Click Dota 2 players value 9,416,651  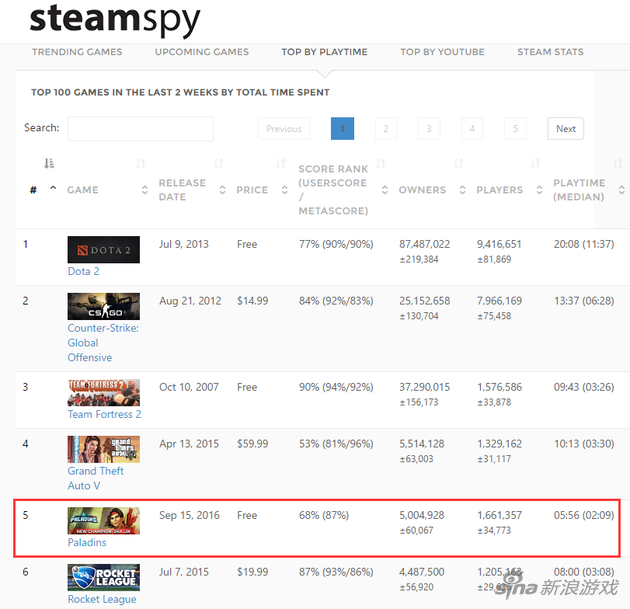click(x=499, y=244)
